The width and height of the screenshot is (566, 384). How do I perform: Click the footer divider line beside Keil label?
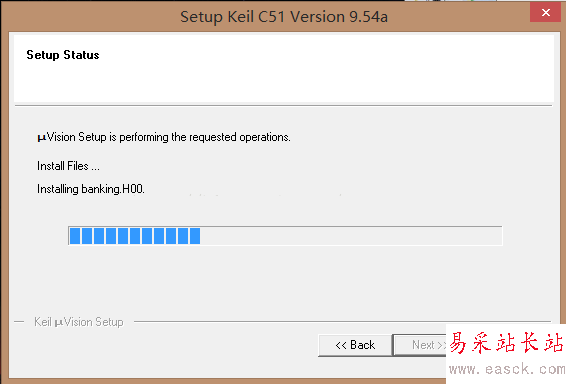click(342, 321)
